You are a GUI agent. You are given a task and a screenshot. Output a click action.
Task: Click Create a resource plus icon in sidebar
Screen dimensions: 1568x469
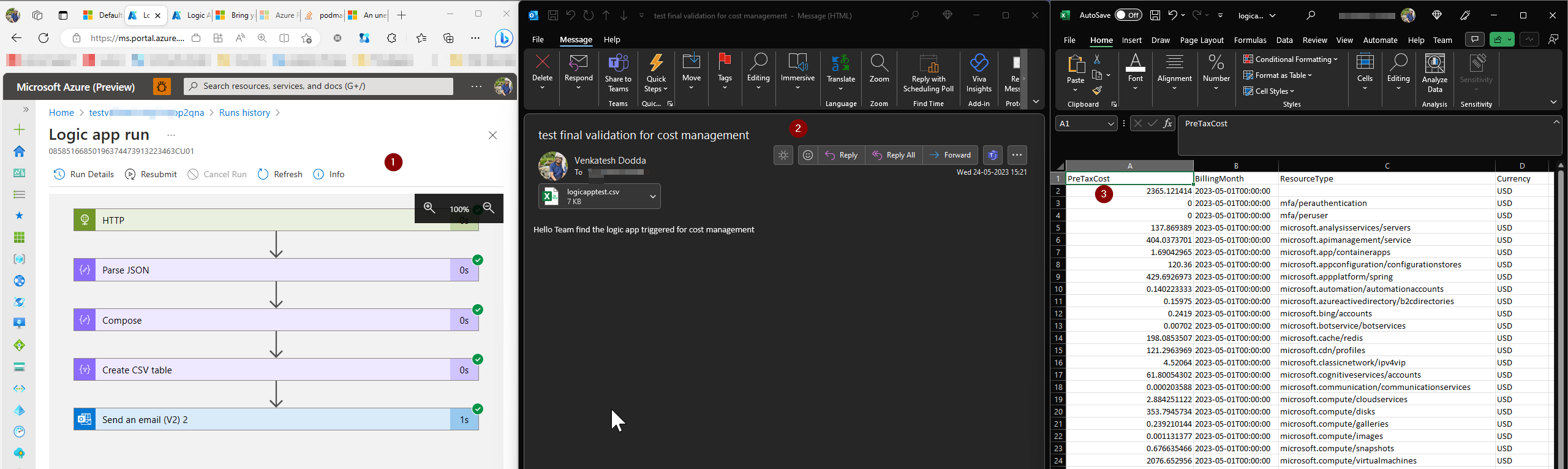tap(20, 129)
